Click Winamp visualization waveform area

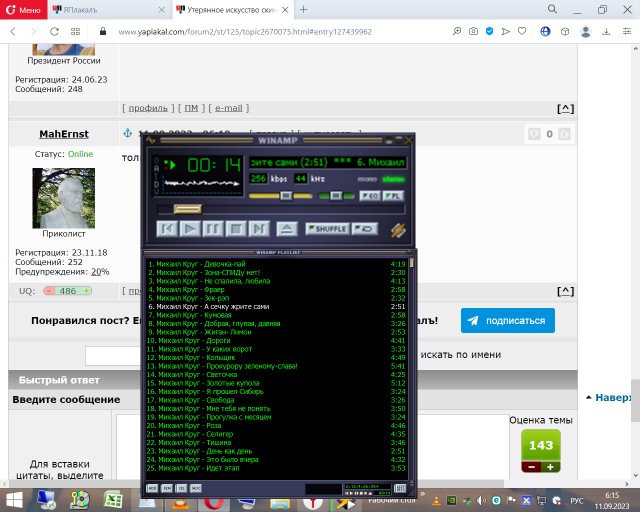202,183
